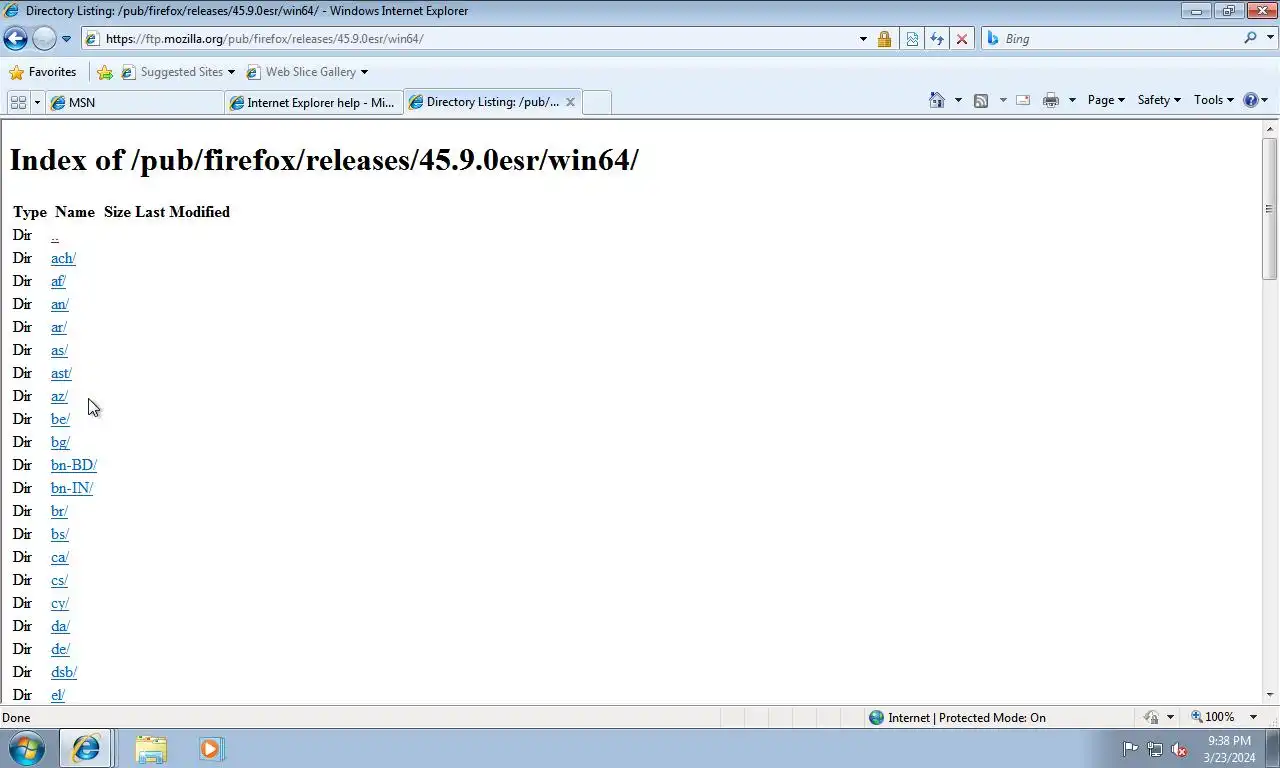Viewport: 1280px width, 768px height.
Task: Open Windows Media Player taskbar icon
Action: click(211, 749)
